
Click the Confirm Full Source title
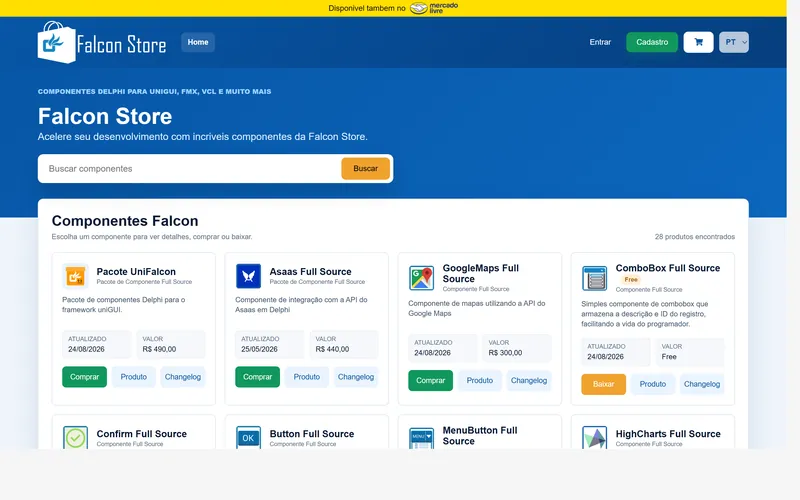141,434
